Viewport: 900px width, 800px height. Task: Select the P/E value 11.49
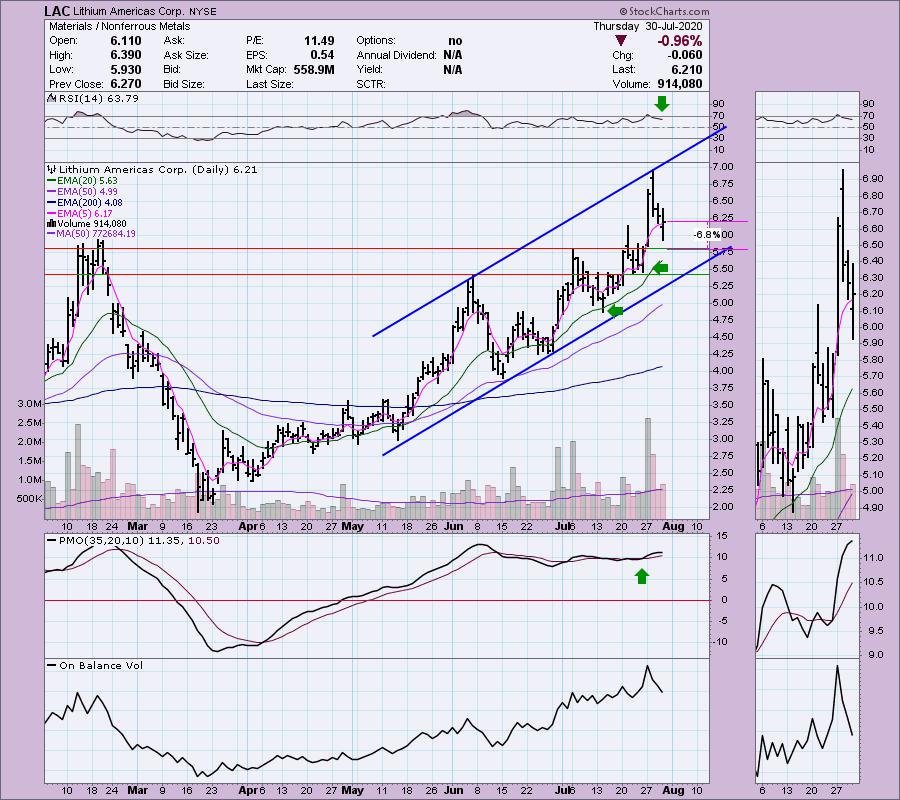319,41
